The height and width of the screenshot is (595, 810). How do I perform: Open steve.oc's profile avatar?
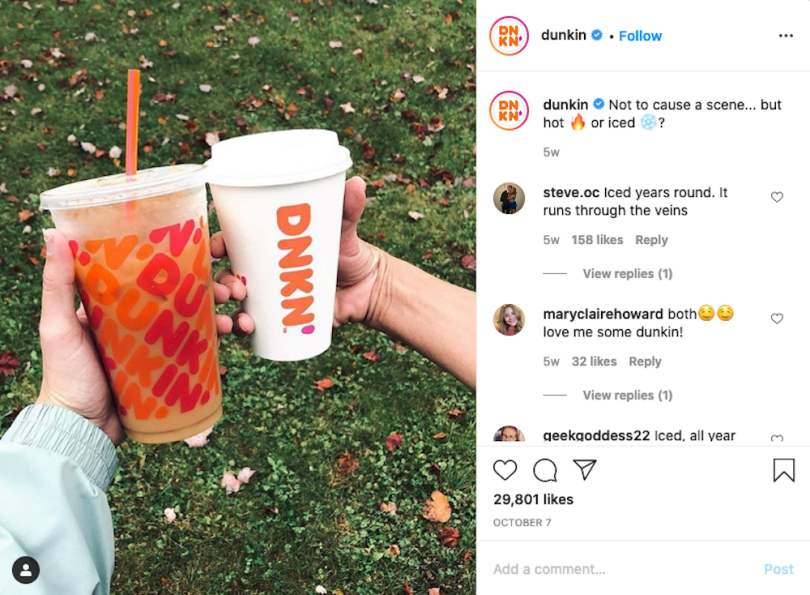pyautogui.click(x=509, y=198)
